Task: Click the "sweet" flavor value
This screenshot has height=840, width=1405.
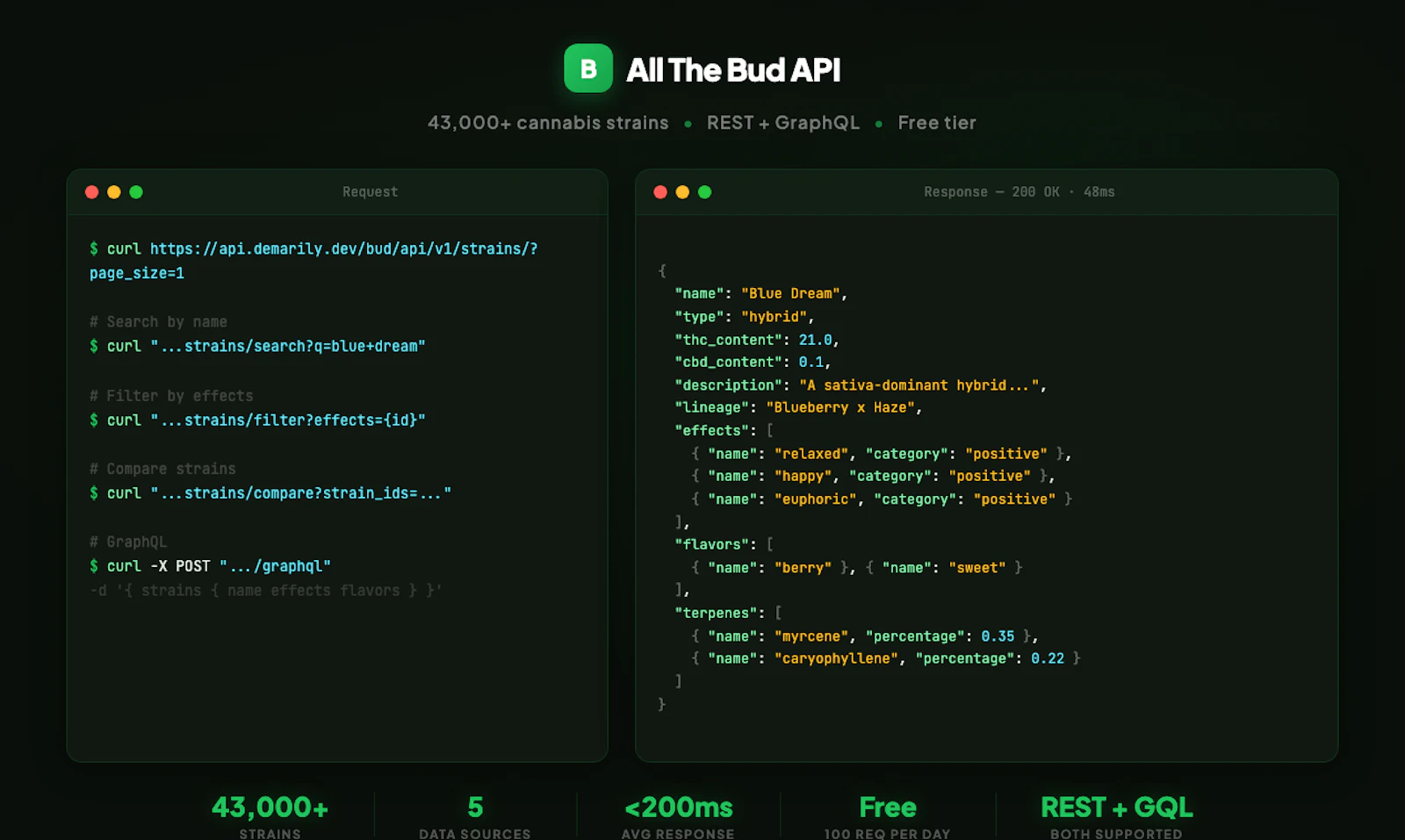Action: coord(977,568)
